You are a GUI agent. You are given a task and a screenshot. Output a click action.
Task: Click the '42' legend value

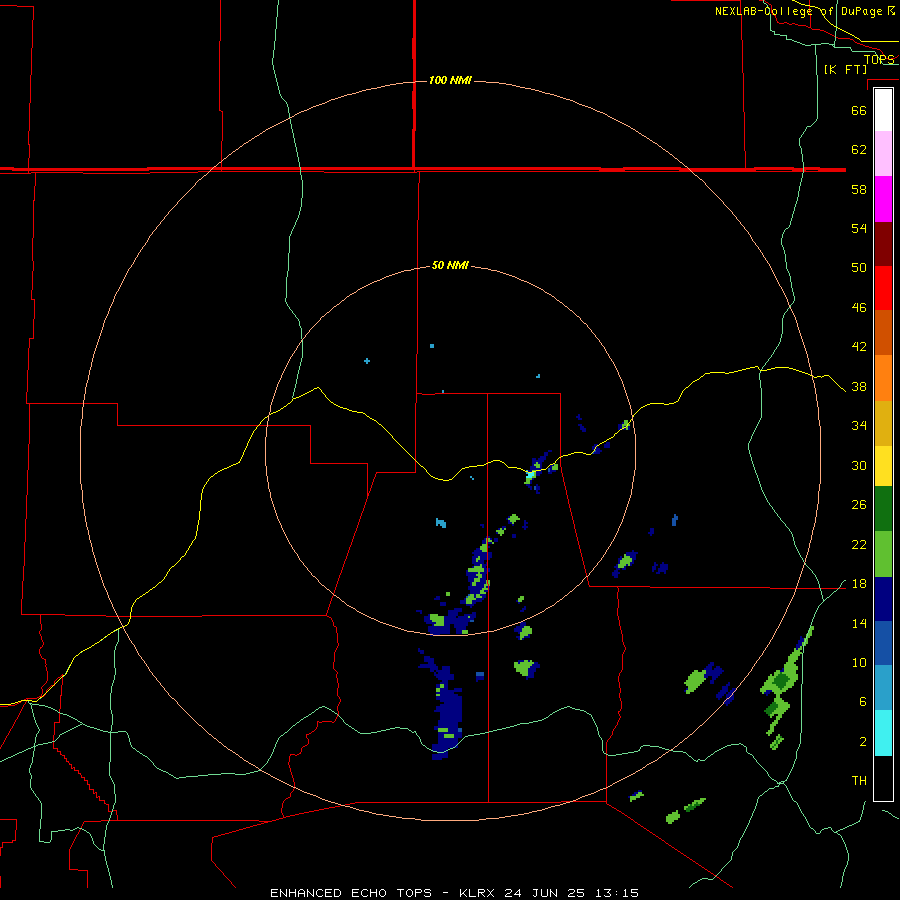859,347
